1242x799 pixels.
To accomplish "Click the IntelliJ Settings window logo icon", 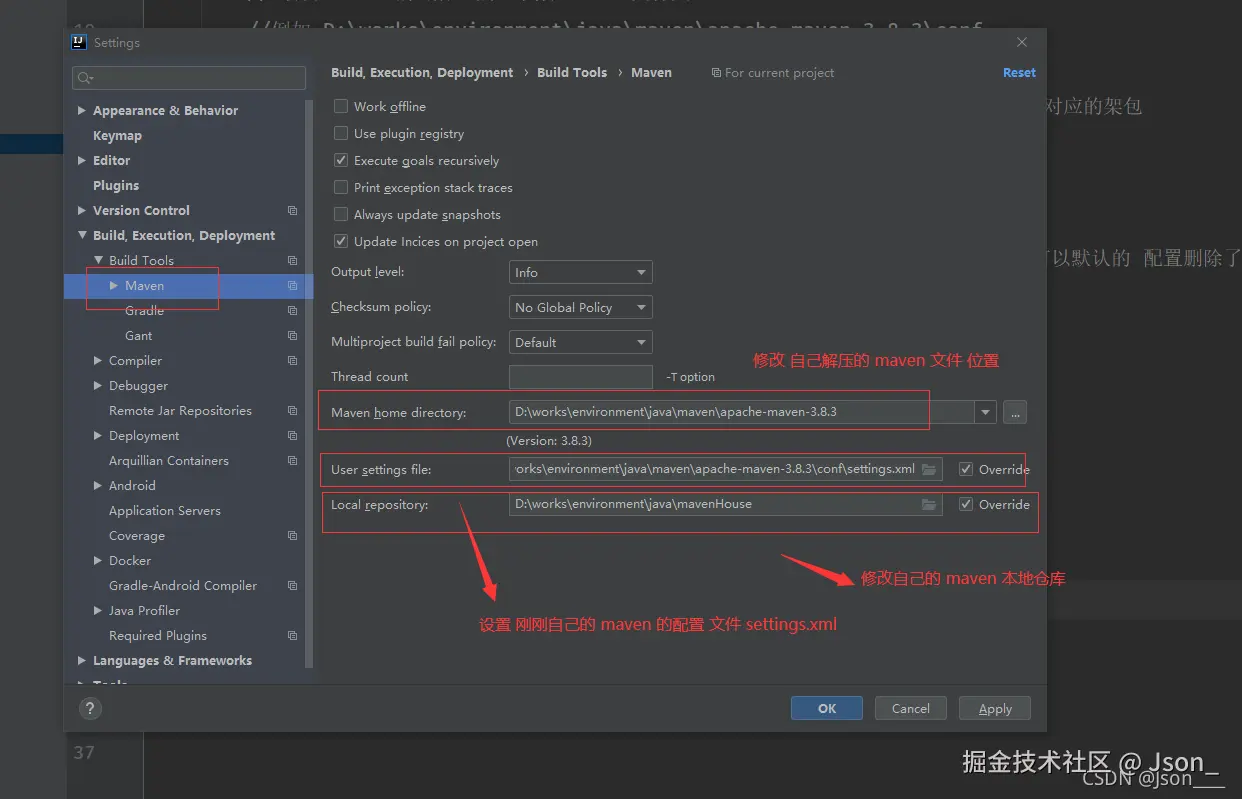I will [x=80, y=42].
